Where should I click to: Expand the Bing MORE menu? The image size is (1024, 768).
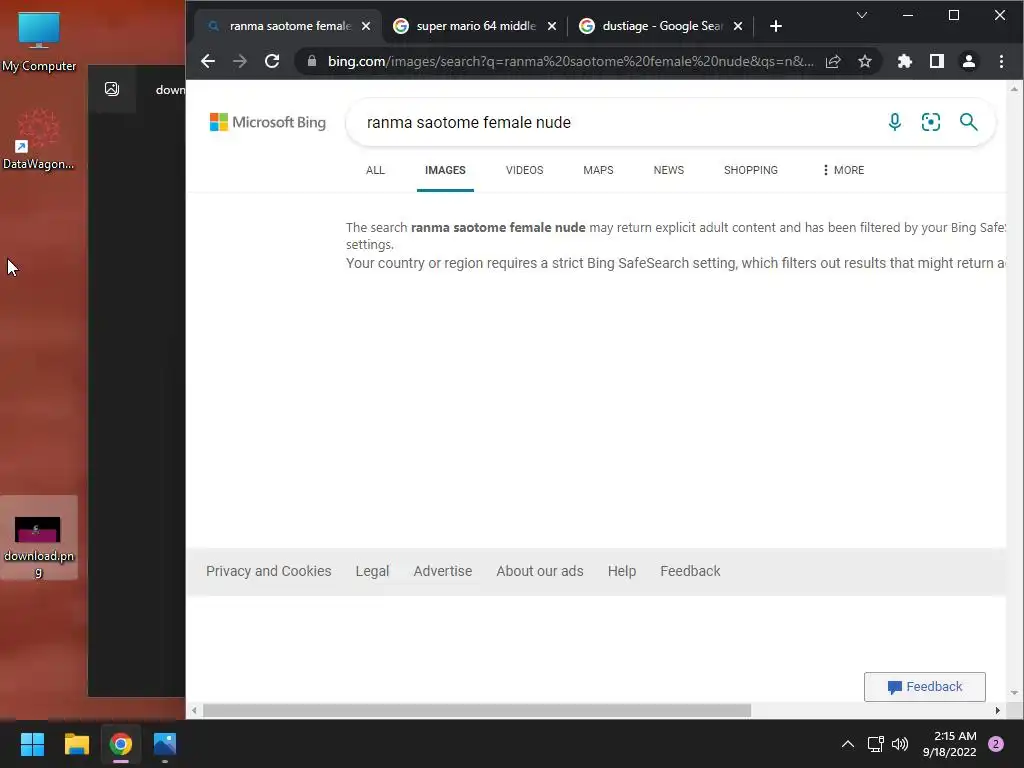click(x=843, y=170)
